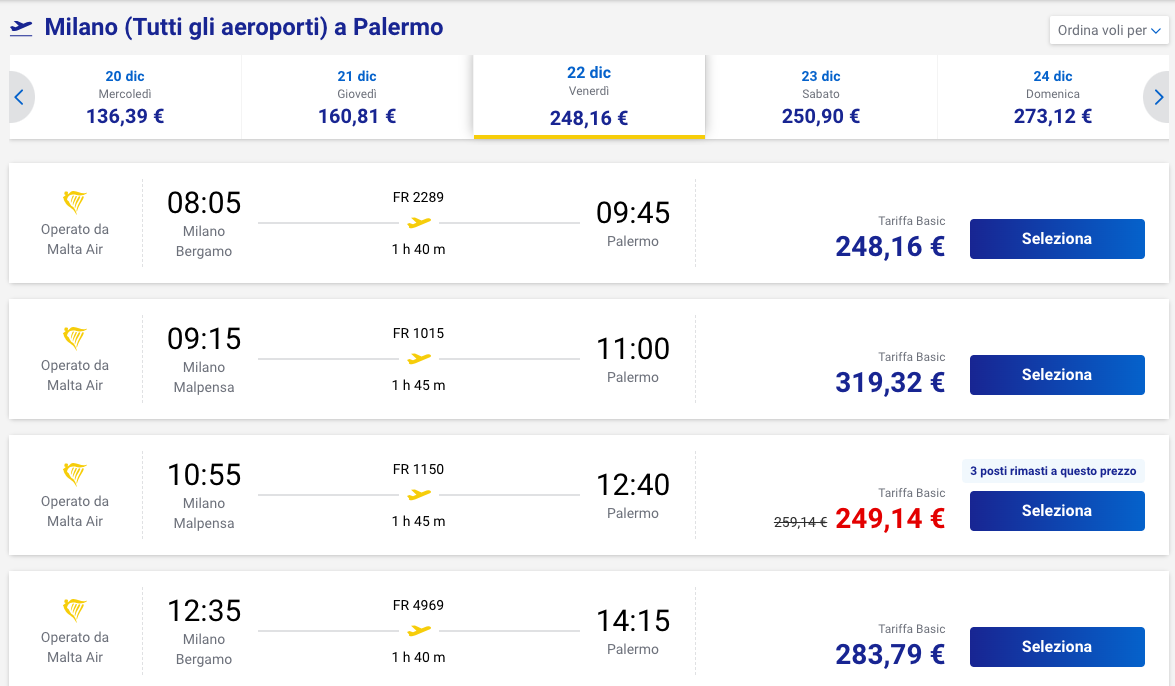Open the 'Ordina voli per' sort dropdown
Image resolution: width=1175 pixels, height=686 pixels.
[x=1109, y=31]
